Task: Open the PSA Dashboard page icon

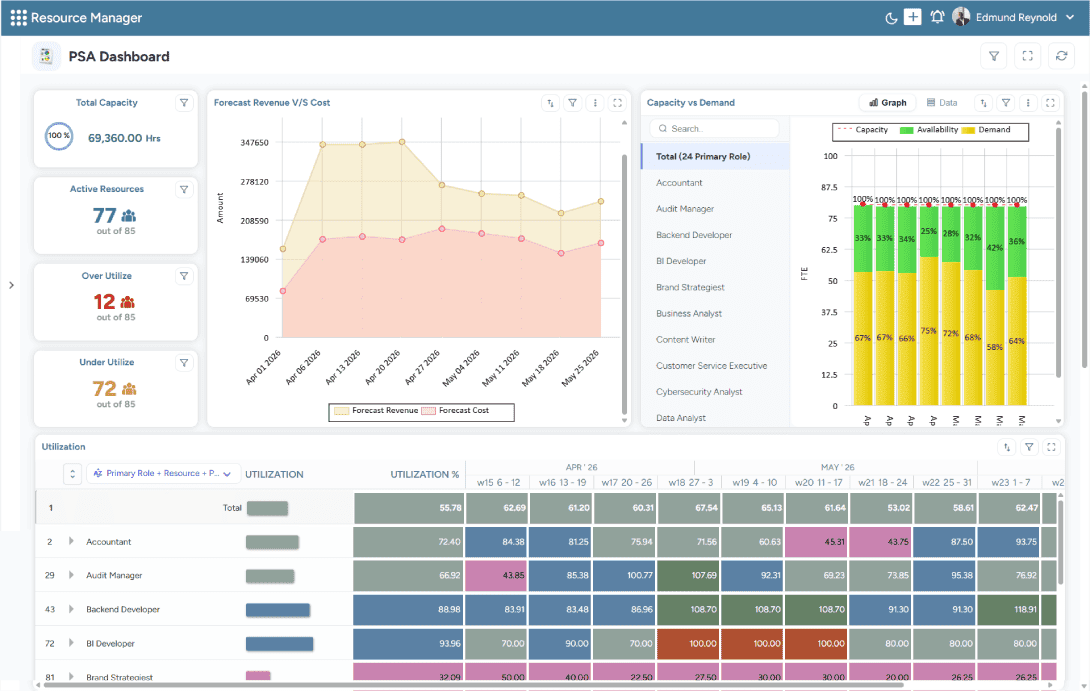Action: [46, 56]
